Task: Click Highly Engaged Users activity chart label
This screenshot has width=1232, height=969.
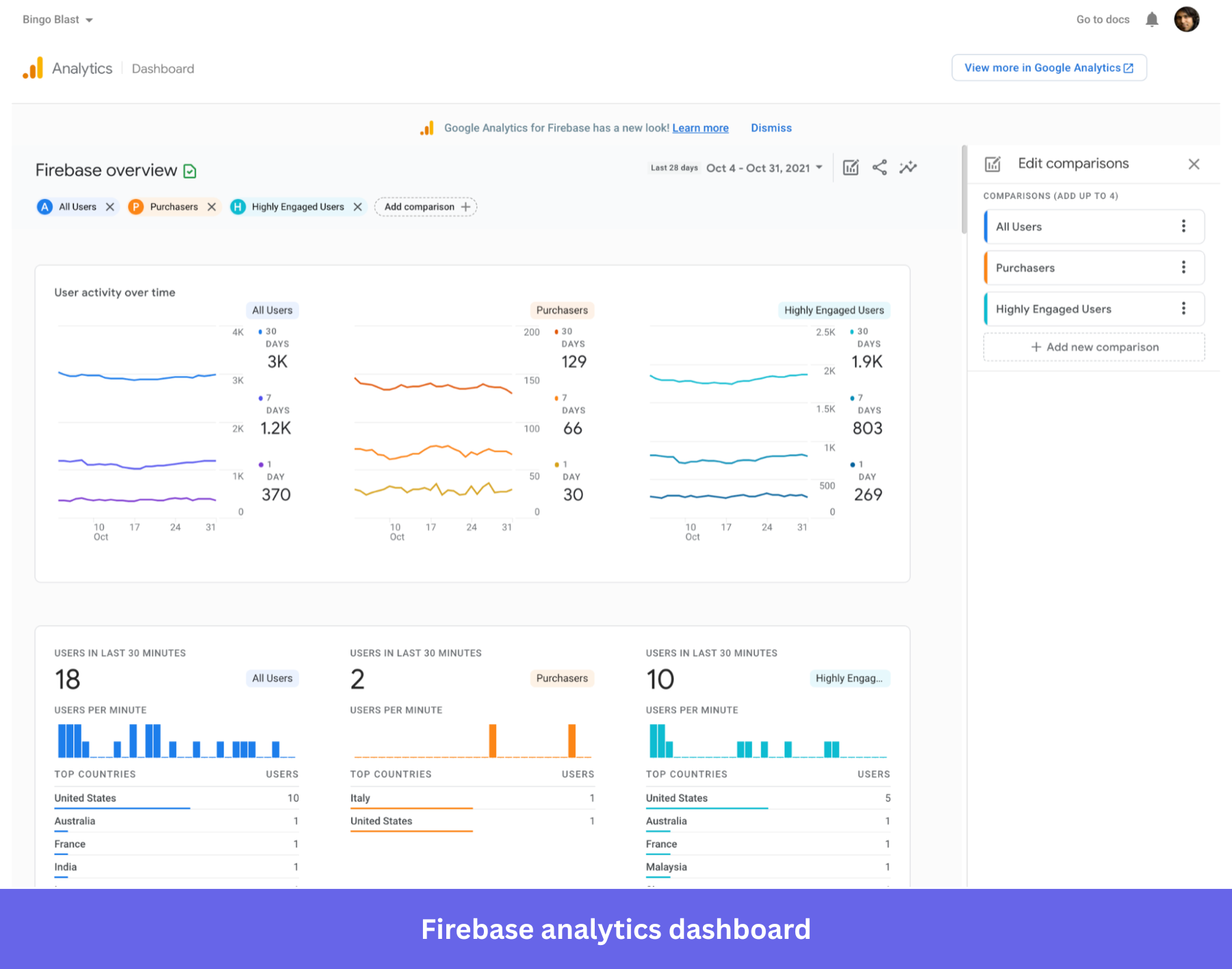Action: (x=834, y=310)
